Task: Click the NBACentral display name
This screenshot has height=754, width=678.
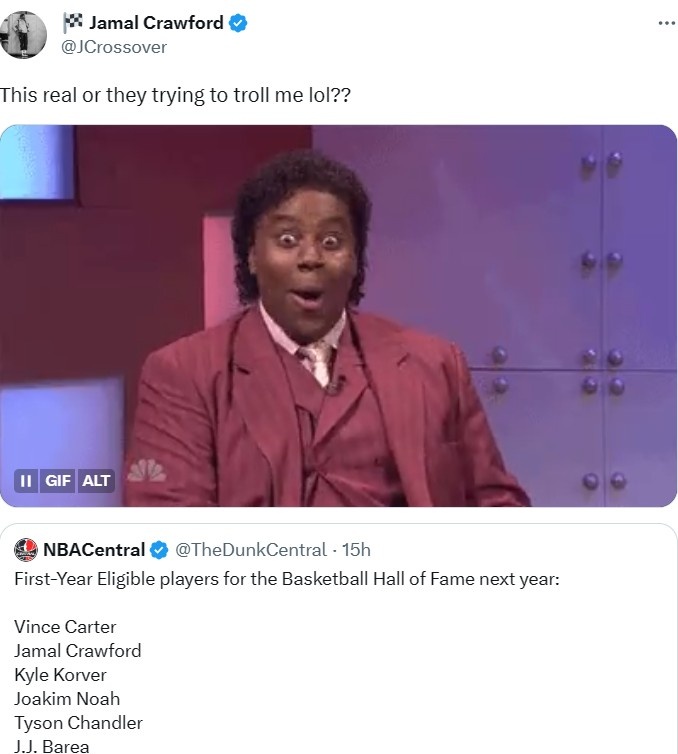Action: 94,550
